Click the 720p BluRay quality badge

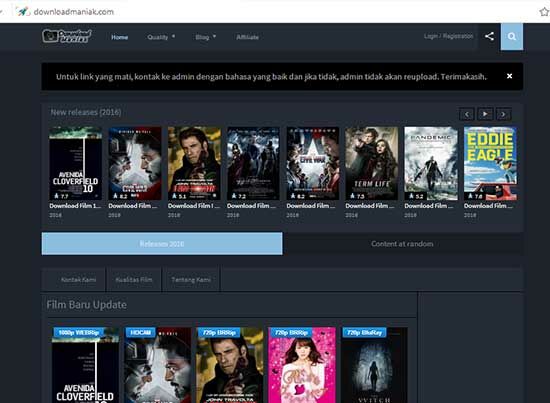point(364,332)
